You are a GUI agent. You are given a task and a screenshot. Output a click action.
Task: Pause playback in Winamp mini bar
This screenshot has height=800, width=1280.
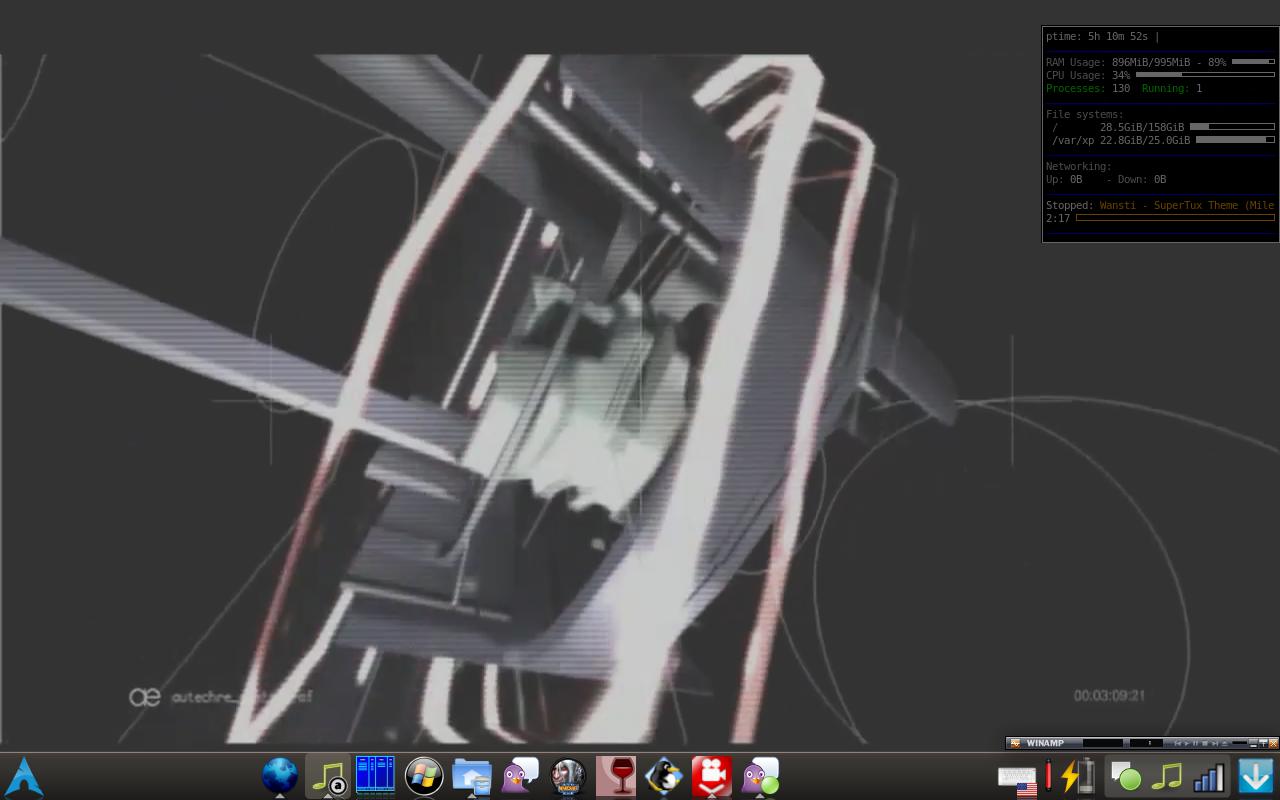coord(1196,743)
